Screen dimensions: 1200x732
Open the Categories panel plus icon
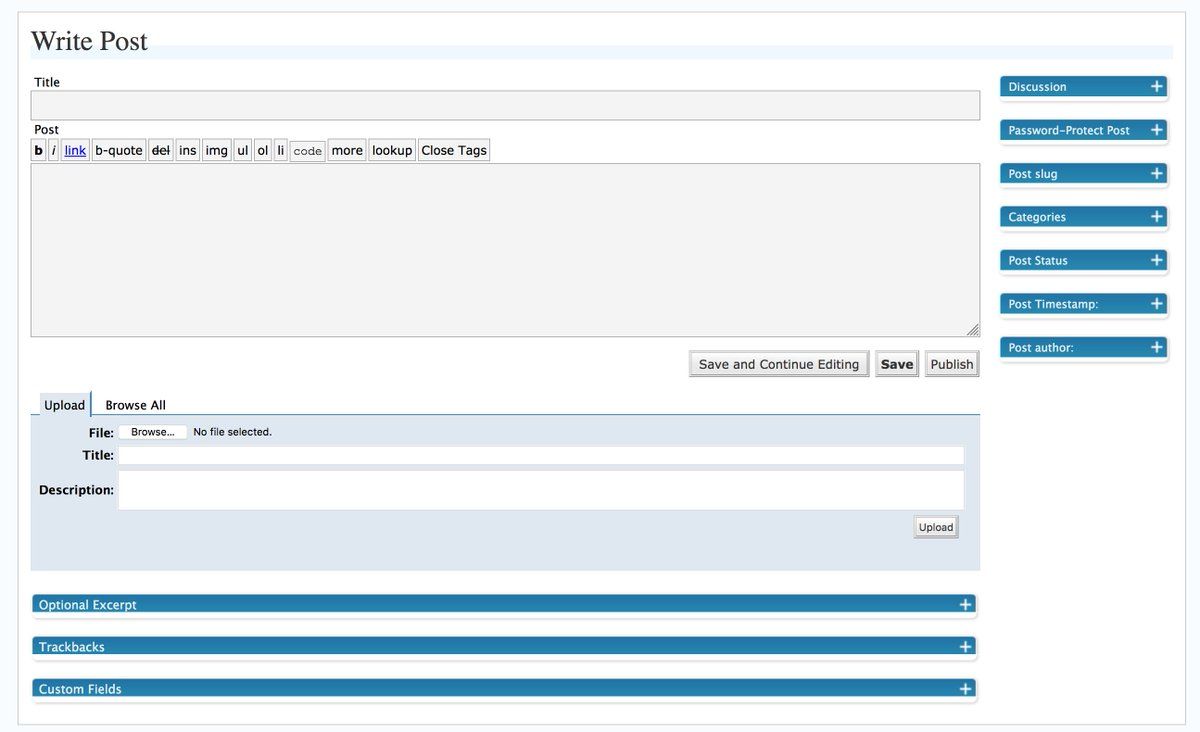pos(1156,217)
